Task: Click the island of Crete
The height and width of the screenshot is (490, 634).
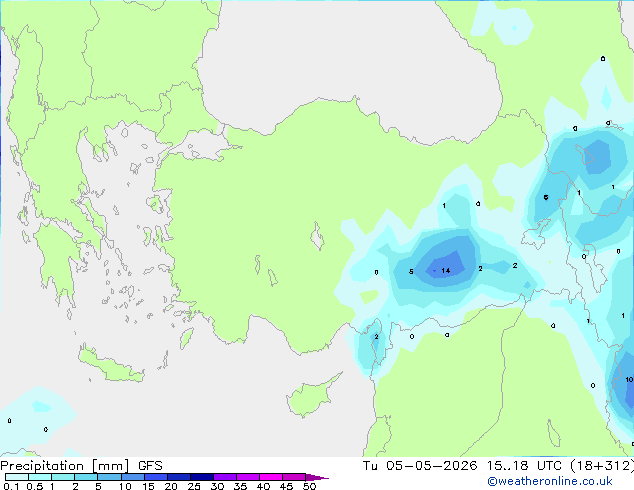Action: coord(111,364)
